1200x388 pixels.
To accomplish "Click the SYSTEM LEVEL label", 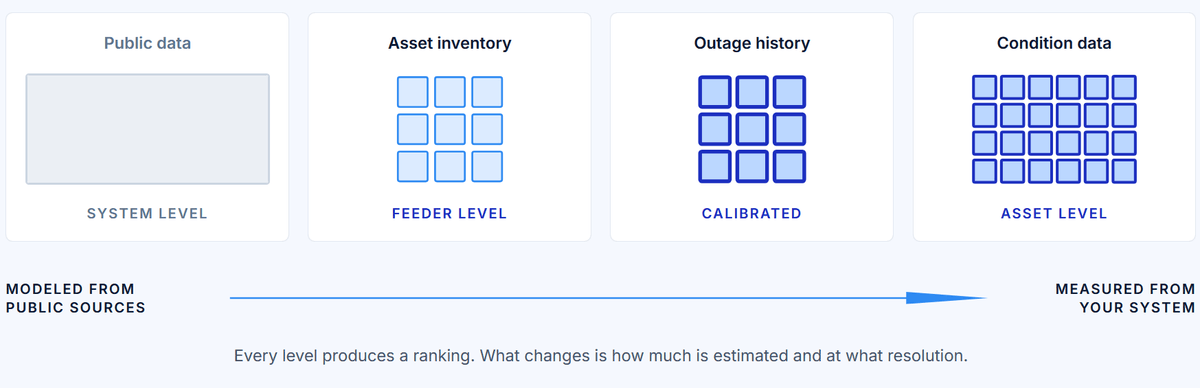I will tap(147, 213).
